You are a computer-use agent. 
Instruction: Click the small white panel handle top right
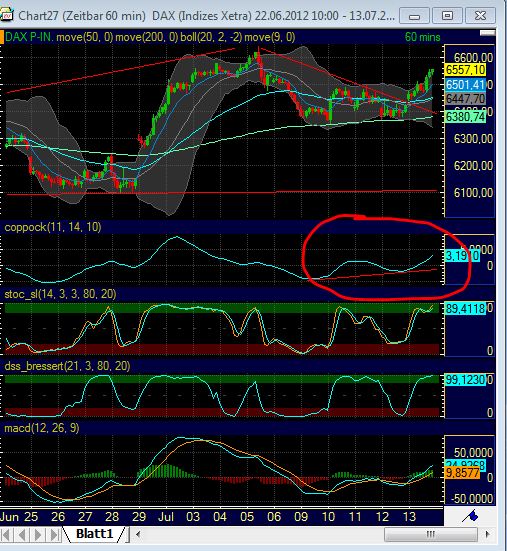coord(487,33)
